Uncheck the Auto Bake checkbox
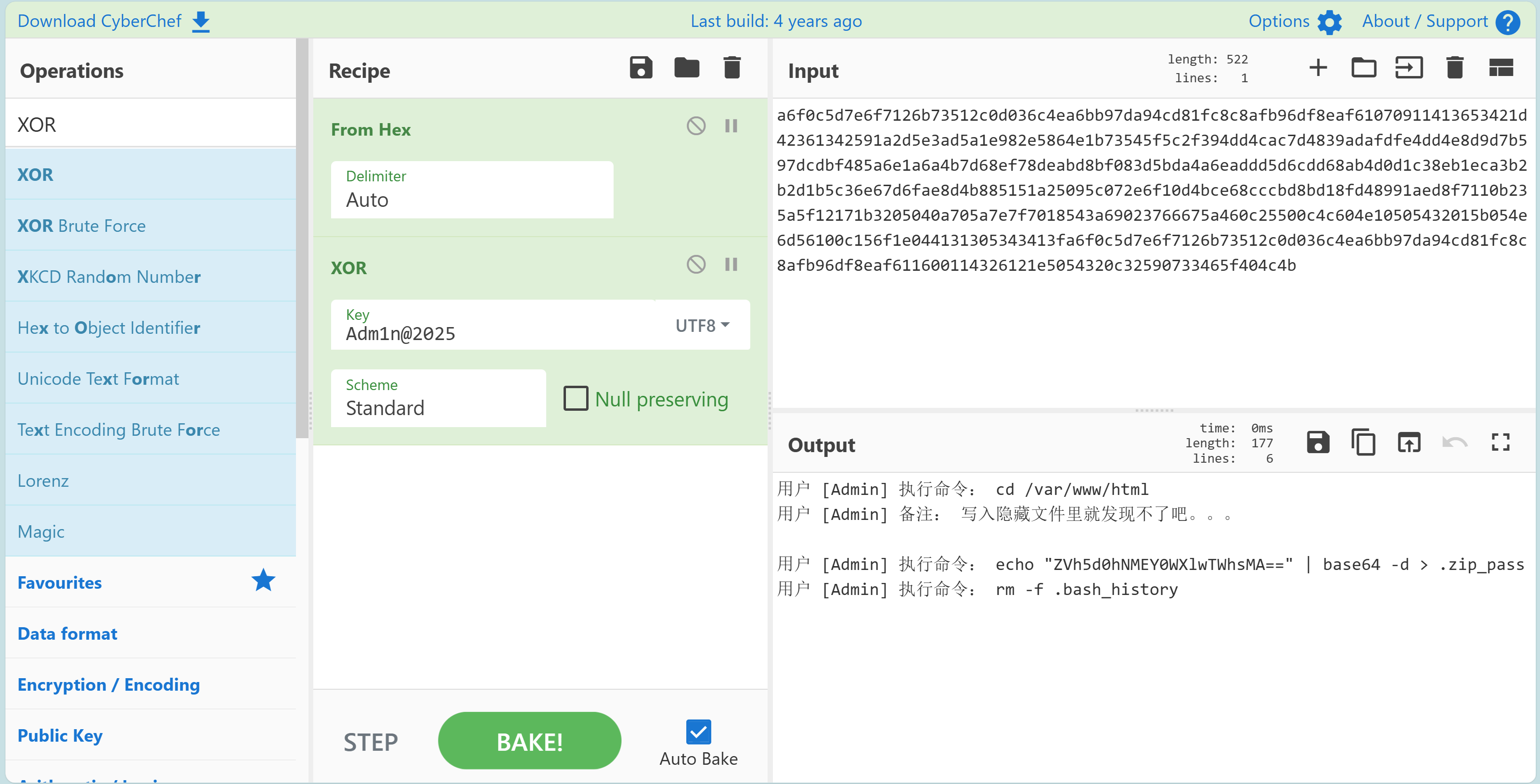This screenshot has width=1540, height=784. (698, 732)
